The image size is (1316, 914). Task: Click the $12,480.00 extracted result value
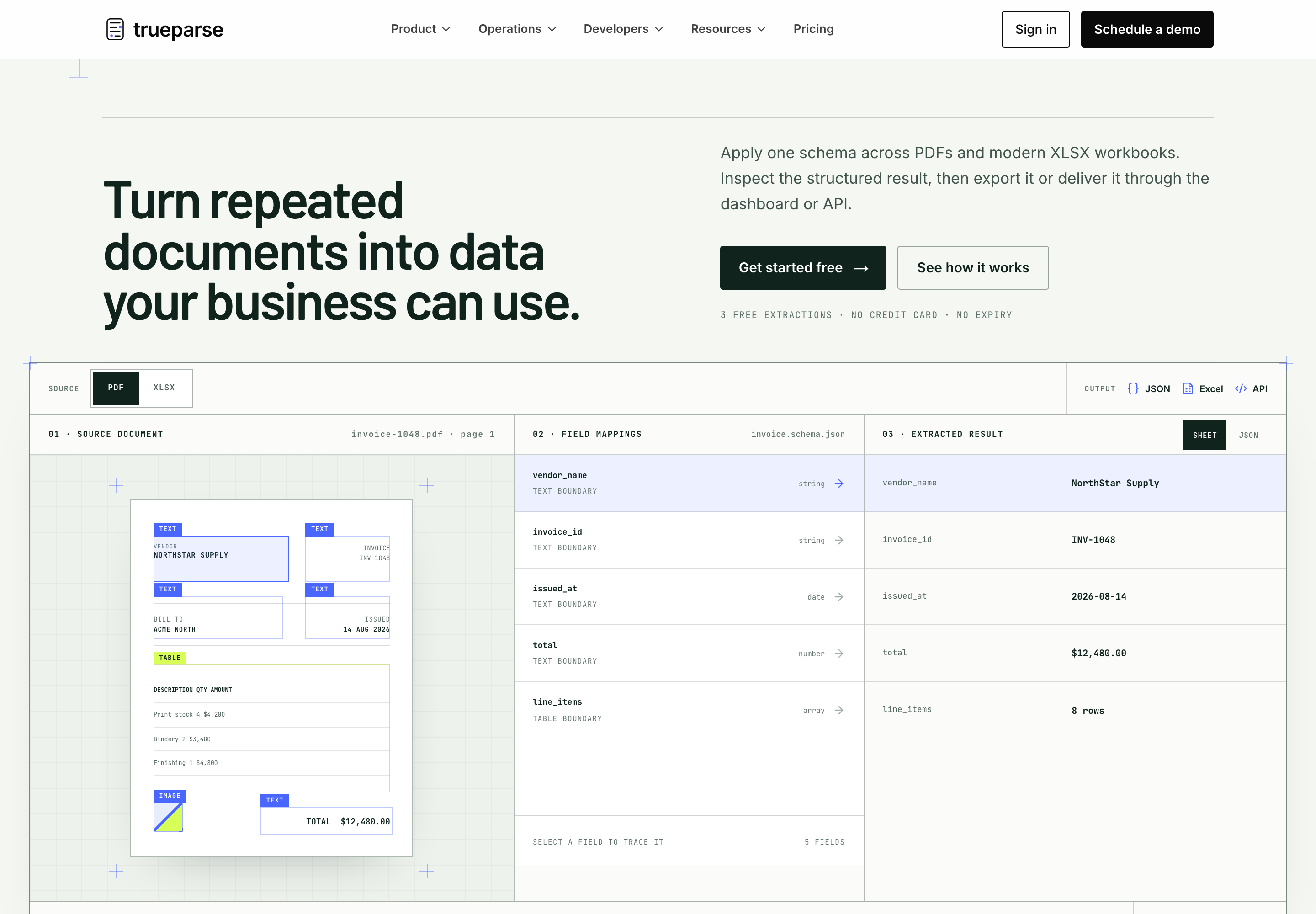click(1098, 653)
